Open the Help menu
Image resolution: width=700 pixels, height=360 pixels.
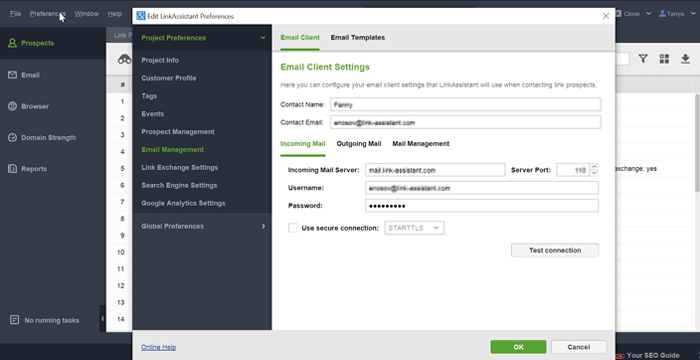click(114, 14)
